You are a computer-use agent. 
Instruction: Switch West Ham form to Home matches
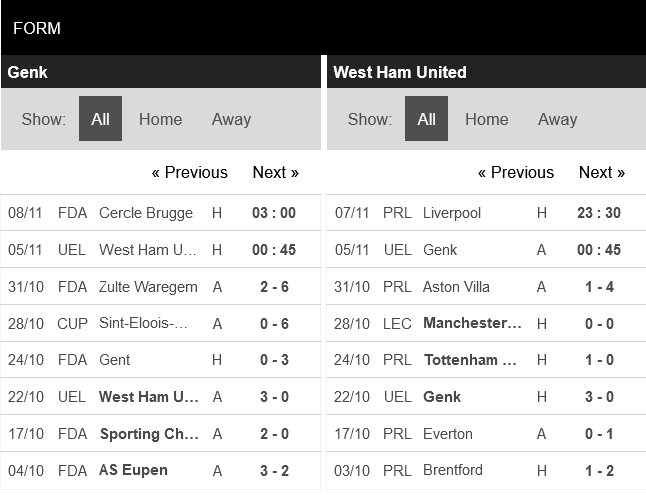486,119
